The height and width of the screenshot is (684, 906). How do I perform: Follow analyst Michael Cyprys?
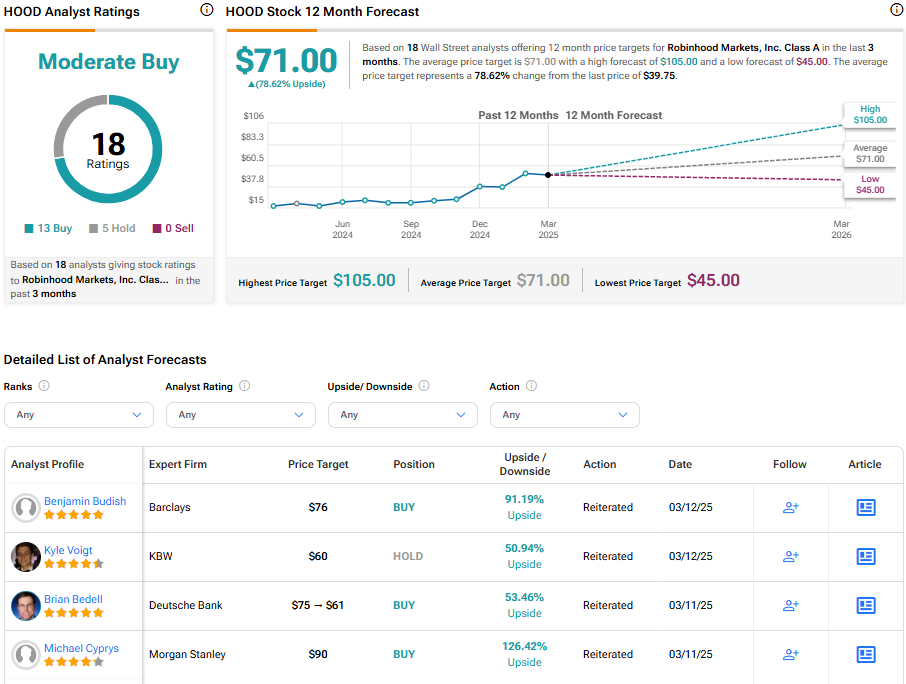(x=790, y=655)
